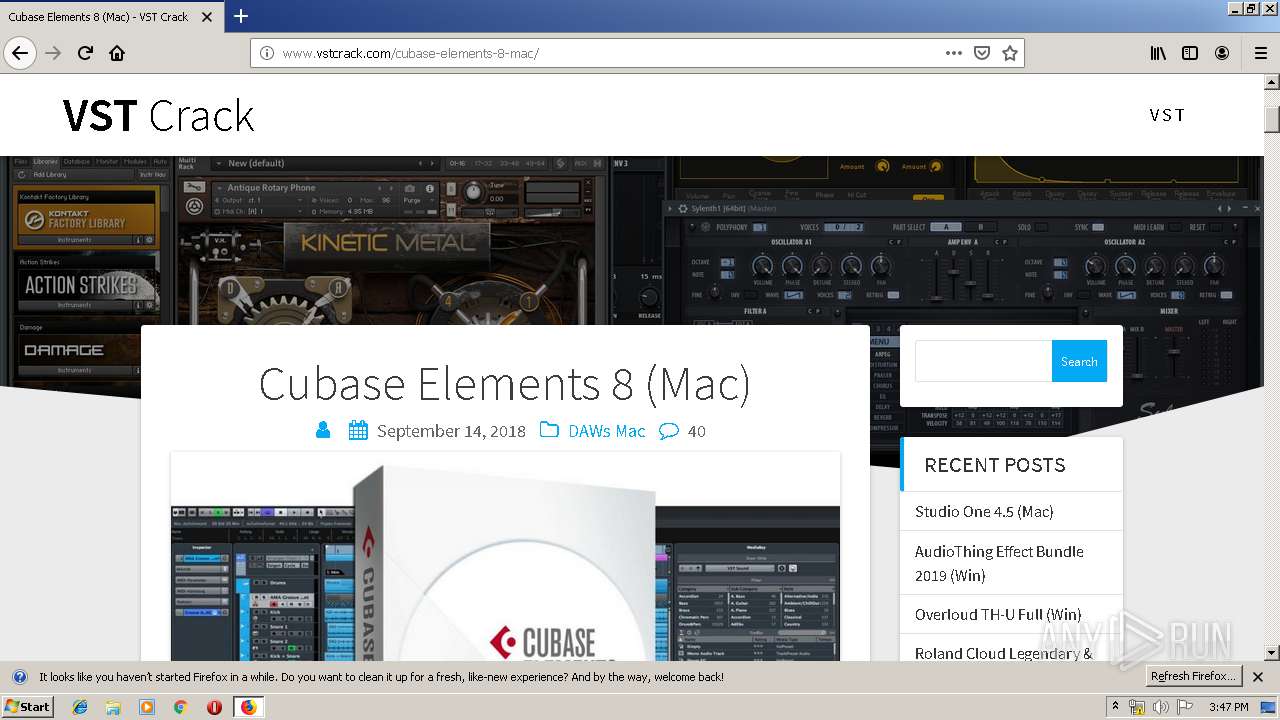Open the 40 comments link
Image resolution: width=1280 pixels, height=720 pixels.
click(x=697, y=431)
